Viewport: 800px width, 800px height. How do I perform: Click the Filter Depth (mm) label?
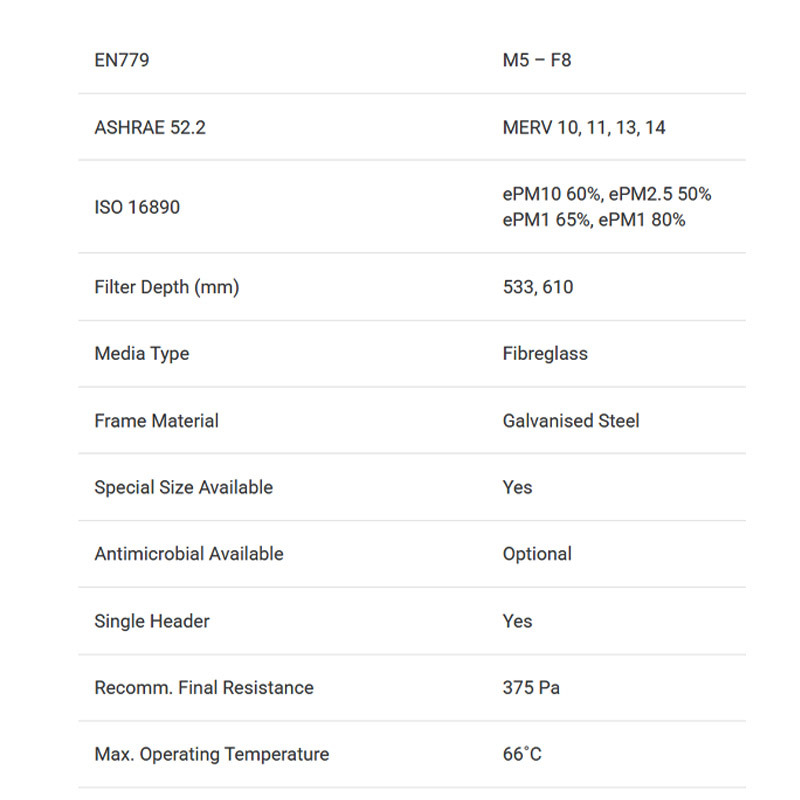167,287
